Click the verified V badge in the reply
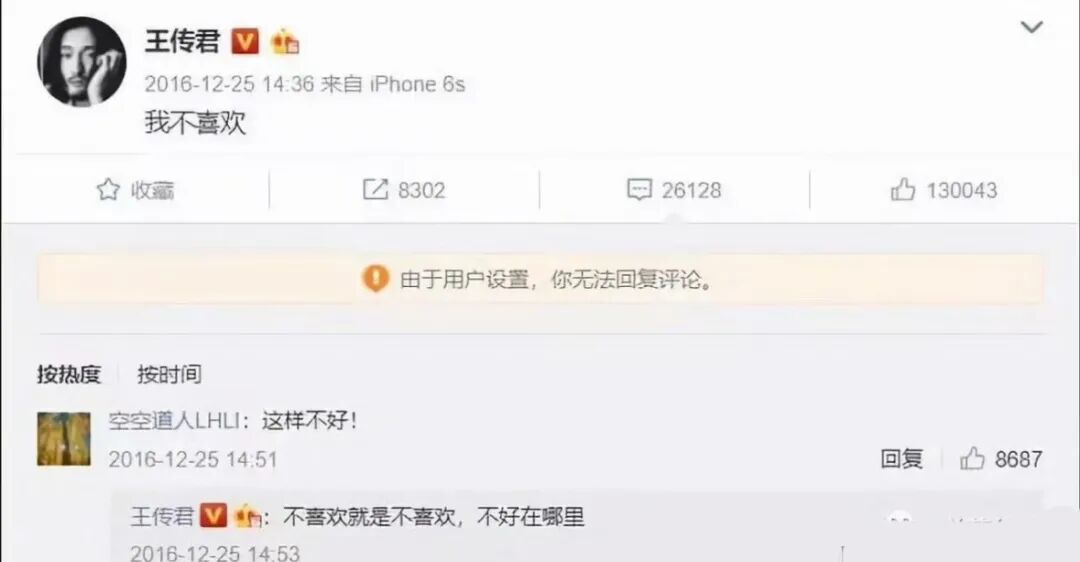Image resolution: width=1080 pixels, height=562 pixels. point(214,515)
